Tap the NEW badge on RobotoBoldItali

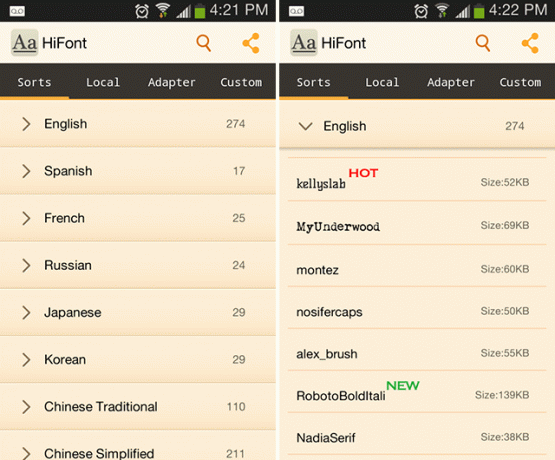coord(403,385)
